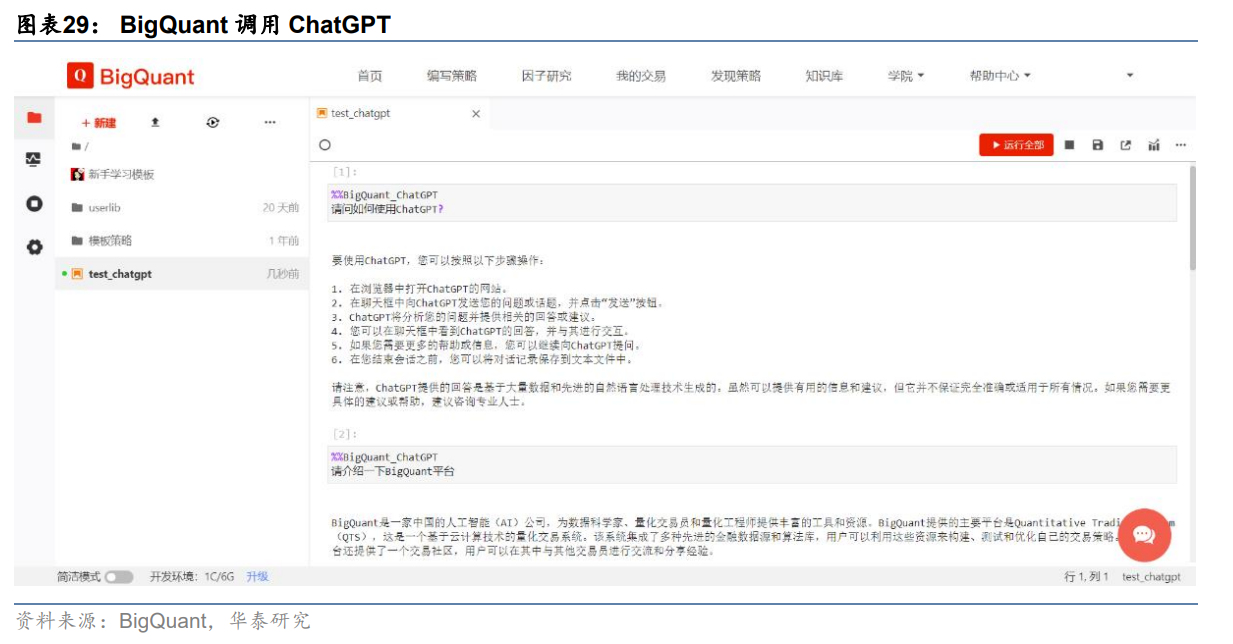
Task: Save the notebook with the floppy icon
Action: coord(1097,145)
